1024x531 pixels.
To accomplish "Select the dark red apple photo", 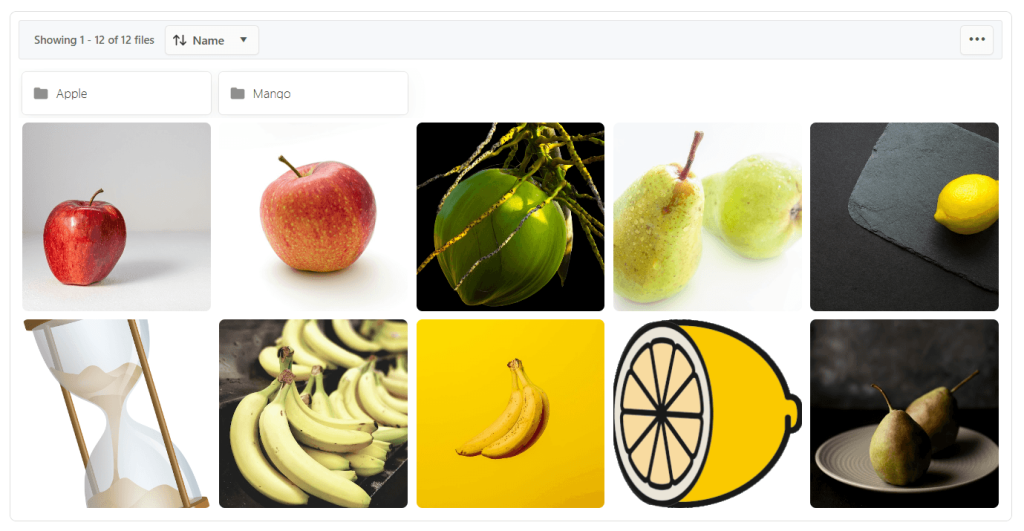I will point(117,217).
